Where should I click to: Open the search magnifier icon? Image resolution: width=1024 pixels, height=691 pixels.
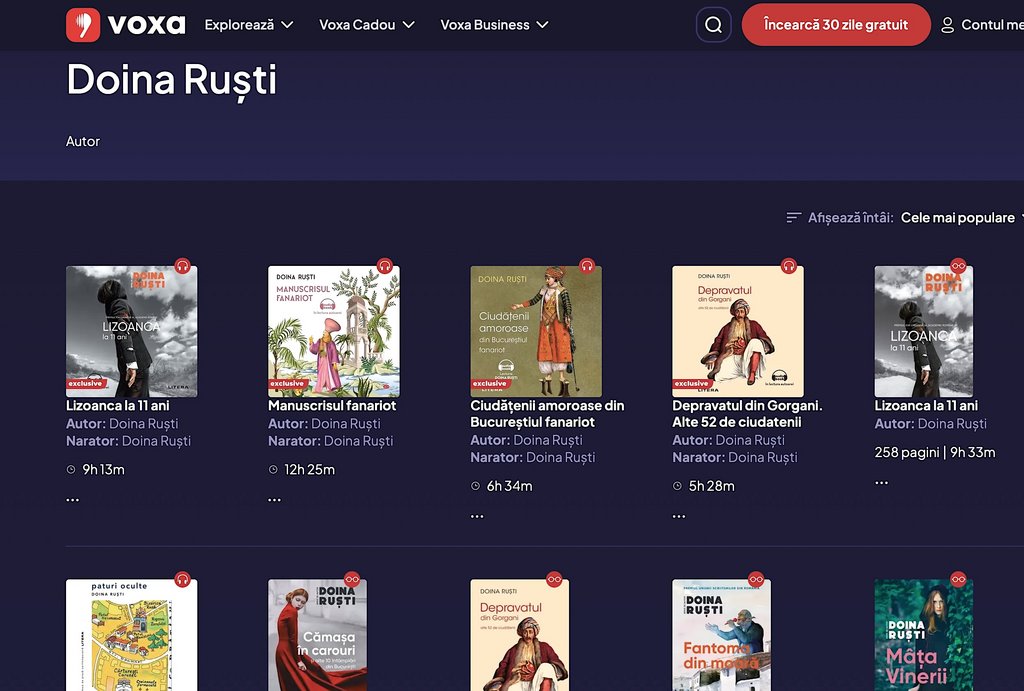coord(713,25)
